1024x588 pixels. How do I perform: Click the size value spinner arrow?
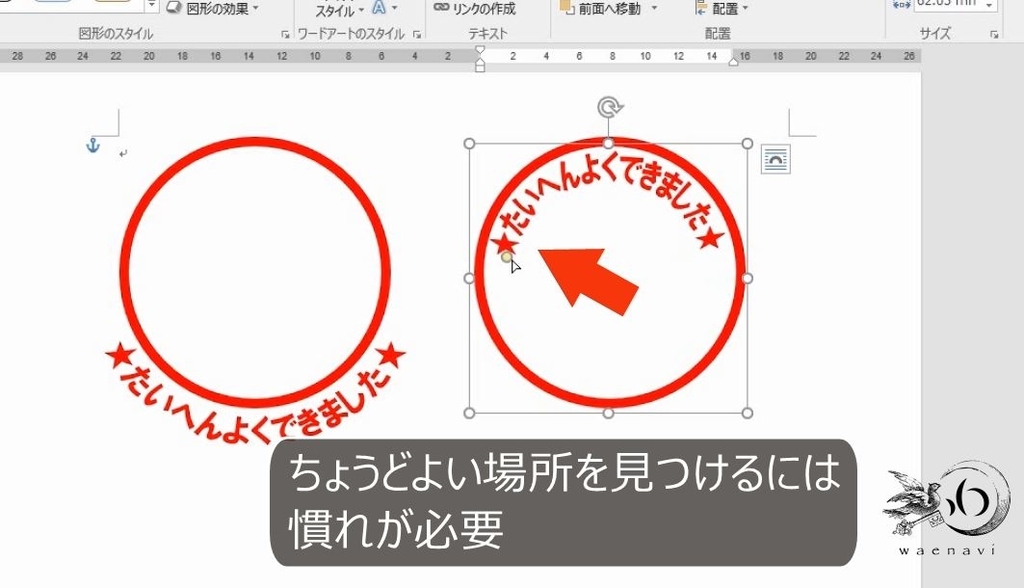pos(989,5)
